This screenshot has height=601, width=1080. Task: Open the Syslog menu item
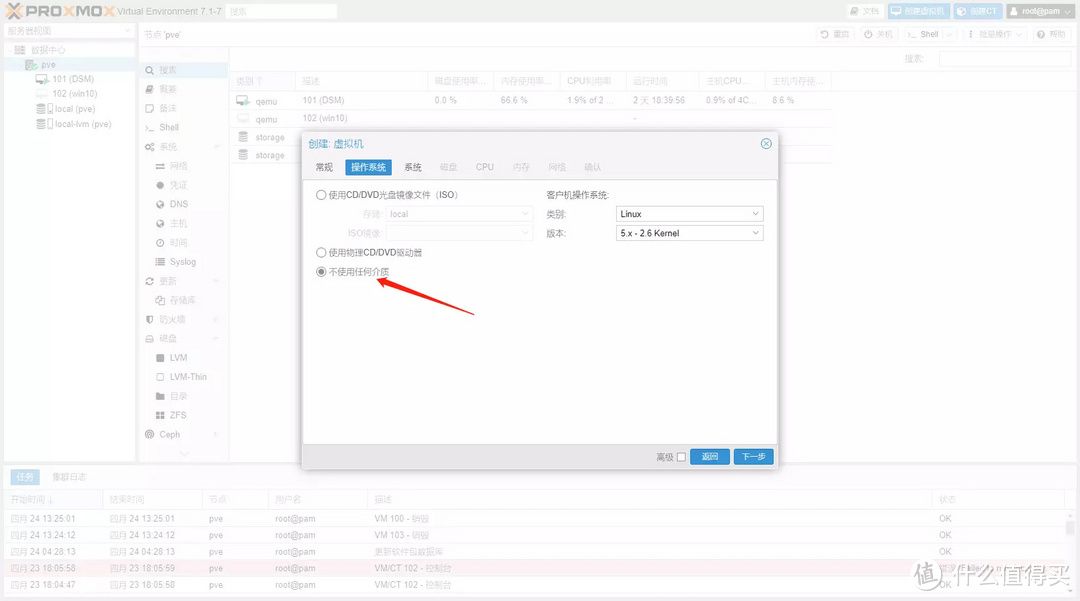point(183,262)
